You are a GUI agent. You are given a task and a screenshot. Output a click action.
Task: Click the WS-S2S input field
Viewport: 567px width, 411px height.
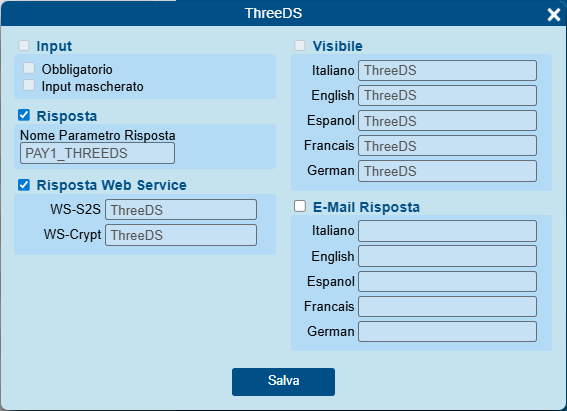click(x=181, y=210)
